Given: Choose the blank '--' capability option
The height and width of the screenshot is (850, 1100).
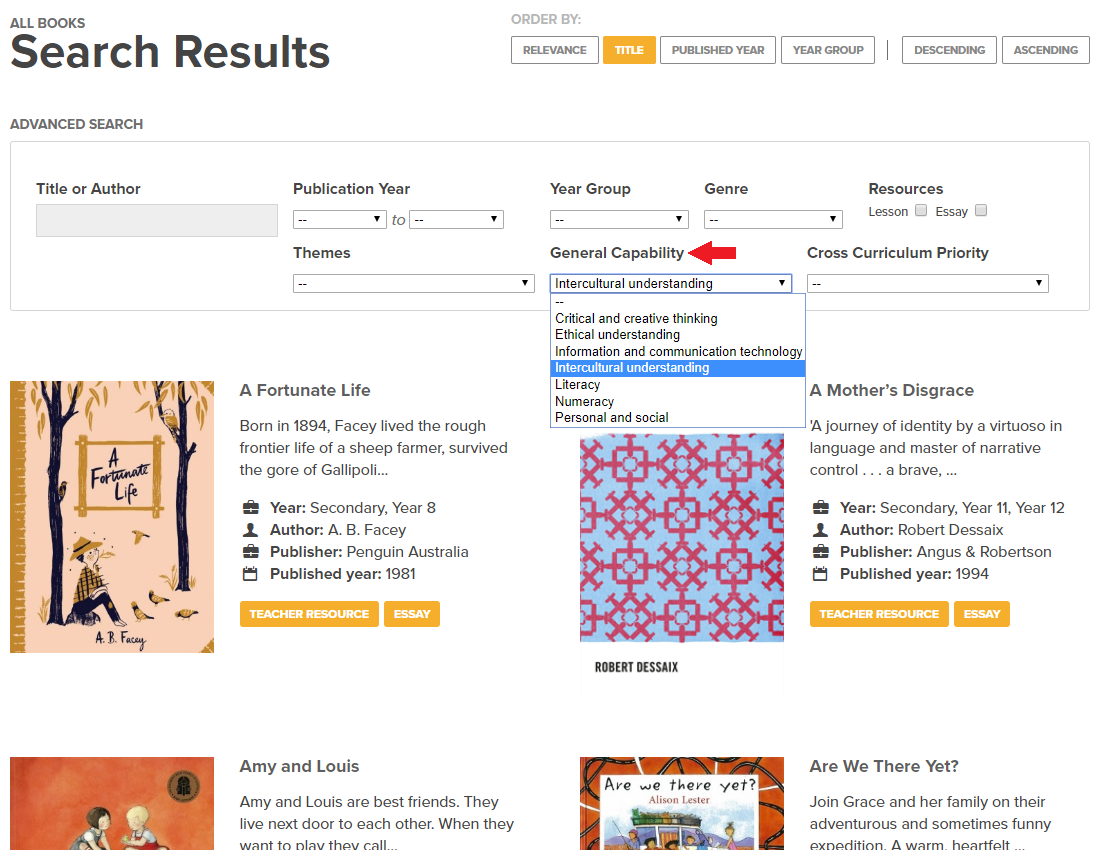Looking at the screenshot, I should [678, 302].
